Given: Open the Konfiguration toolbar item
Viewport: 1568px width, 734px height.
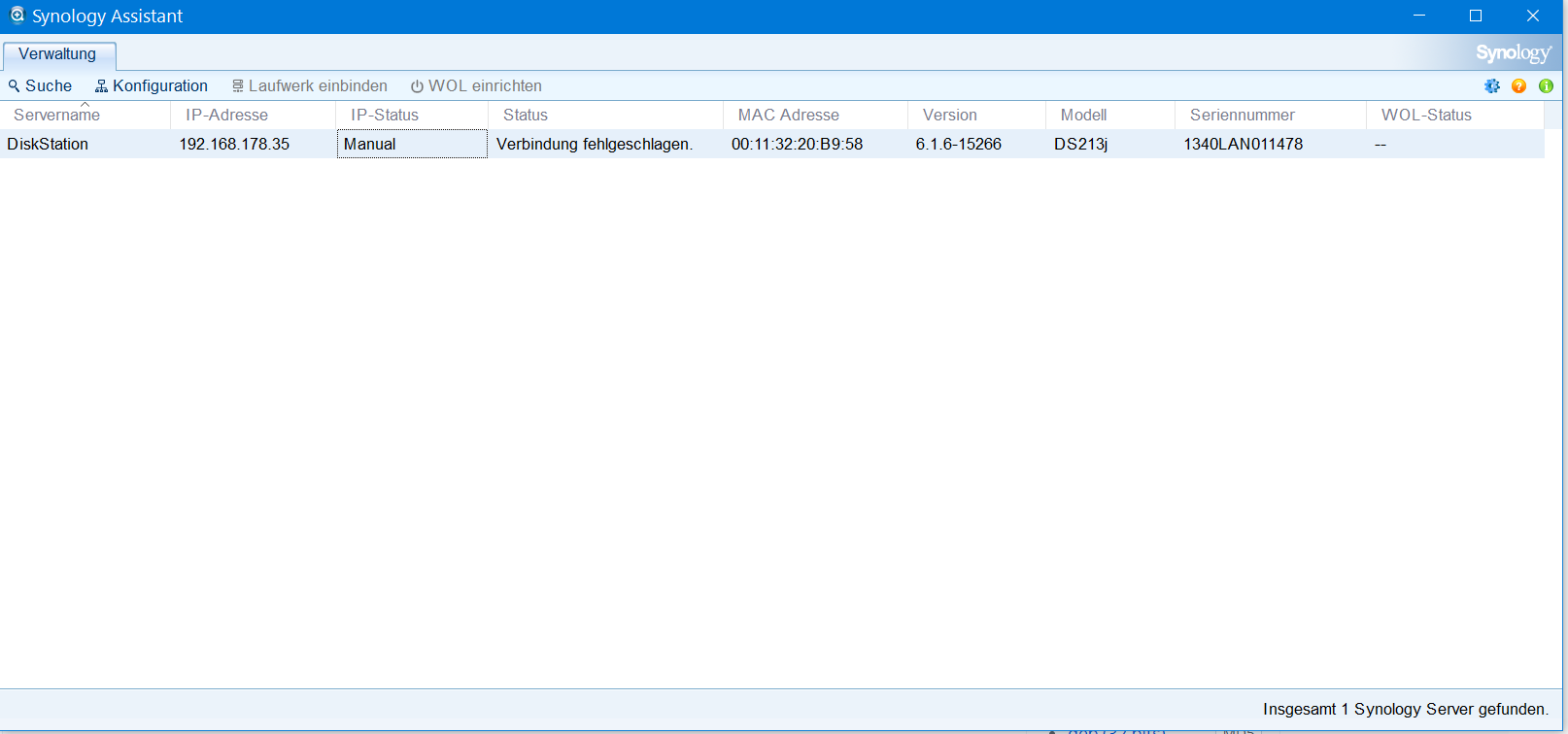Looking at the screenshot, I should [x=151, y=86].
